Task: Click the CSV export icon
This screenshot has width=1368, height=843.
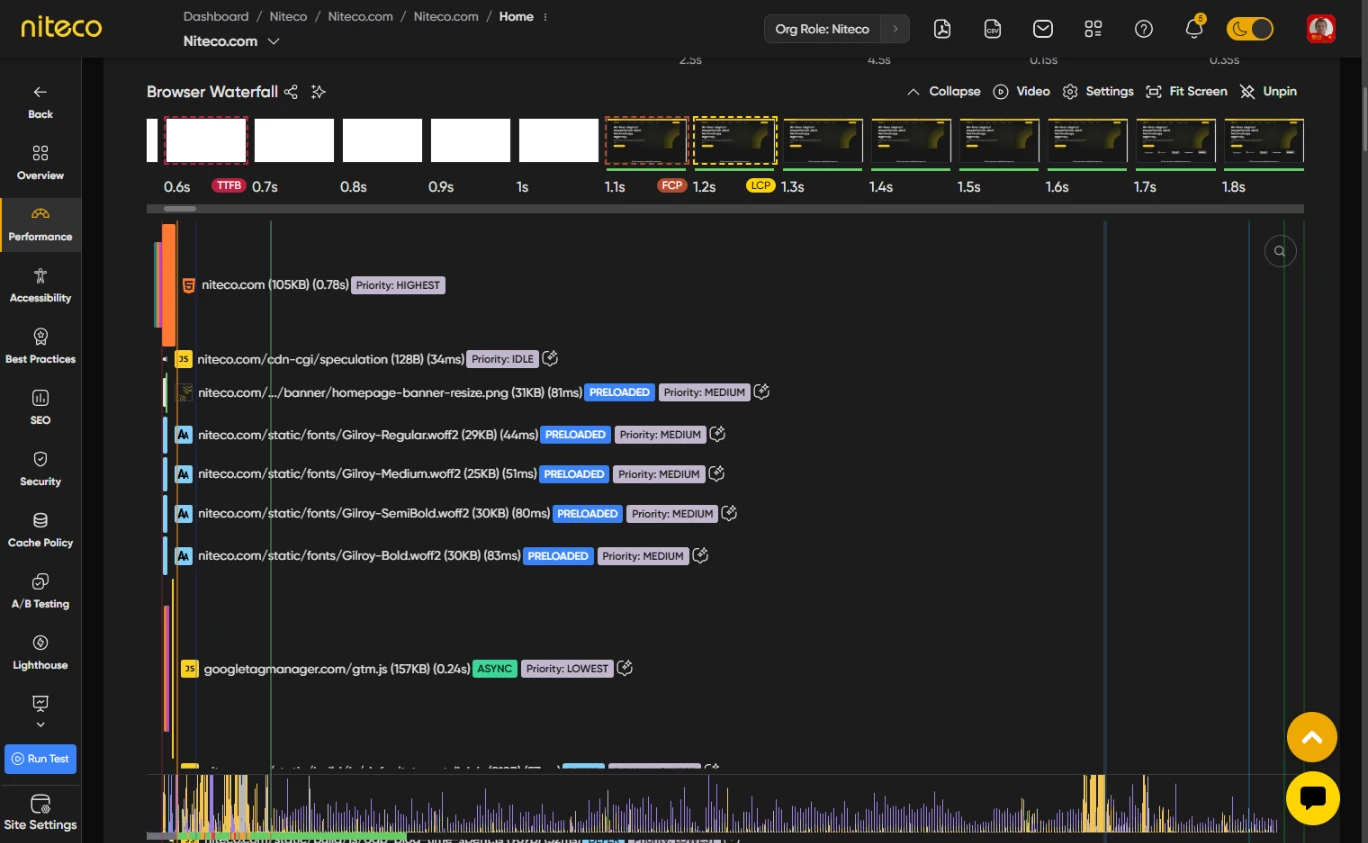Action: click(x=992, y=29)
